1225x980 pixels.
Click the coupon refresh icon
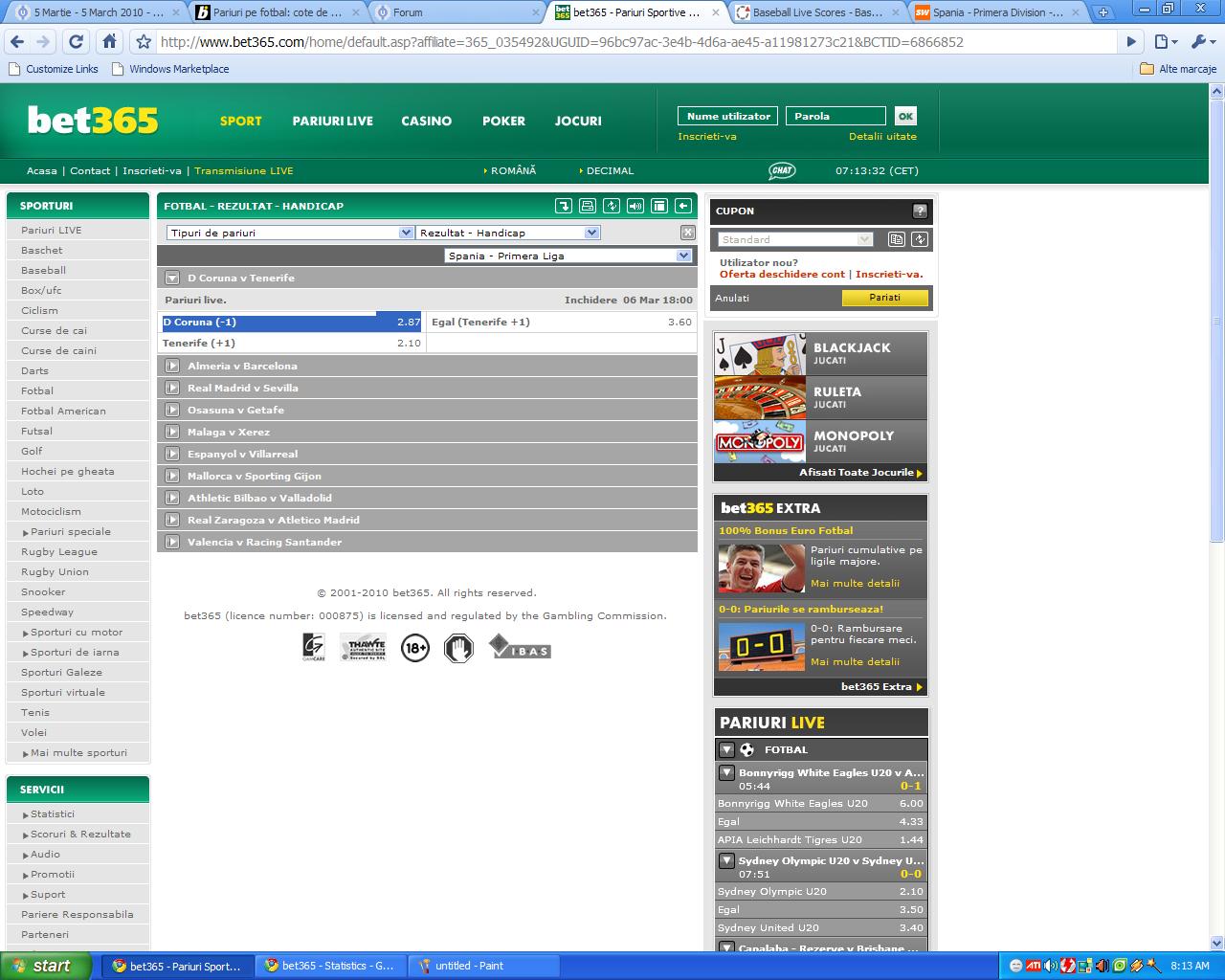coord(920,239)
